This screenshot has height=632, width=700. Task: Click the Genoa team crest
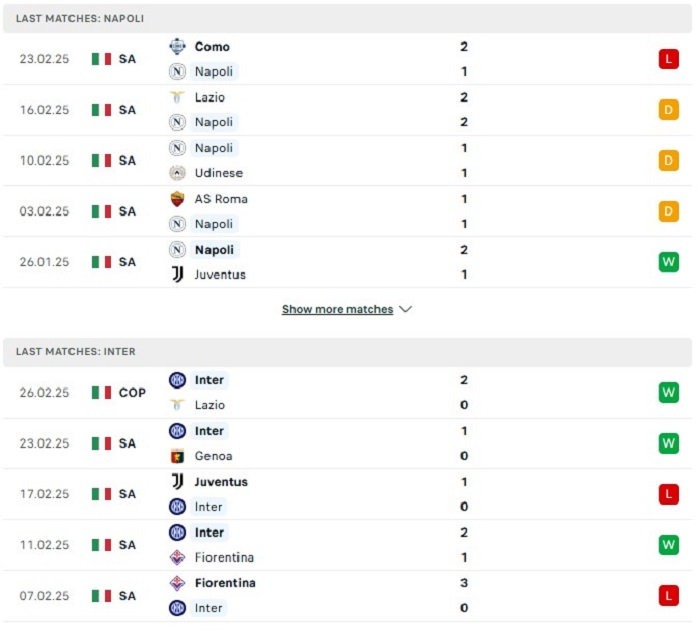[177, 456]
